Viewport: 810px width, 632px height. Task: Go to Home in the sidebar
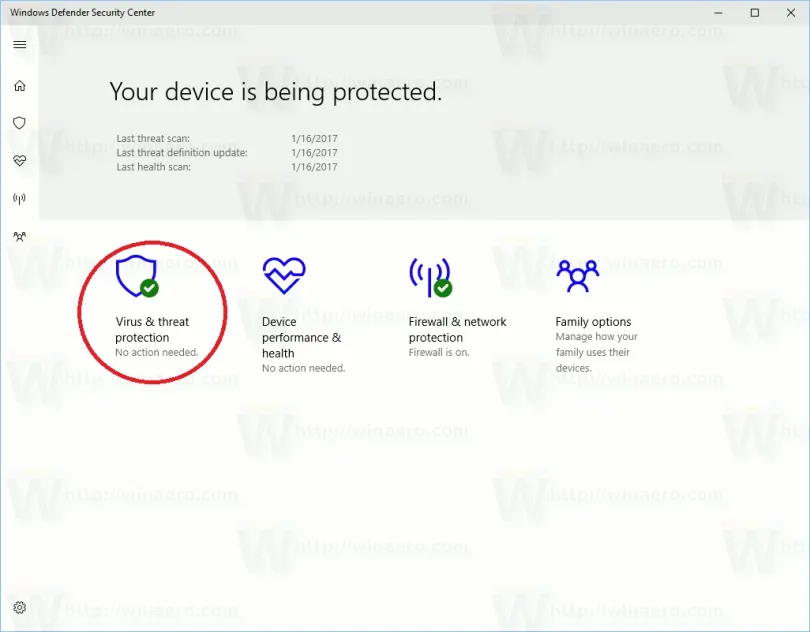tap(20, 85)
